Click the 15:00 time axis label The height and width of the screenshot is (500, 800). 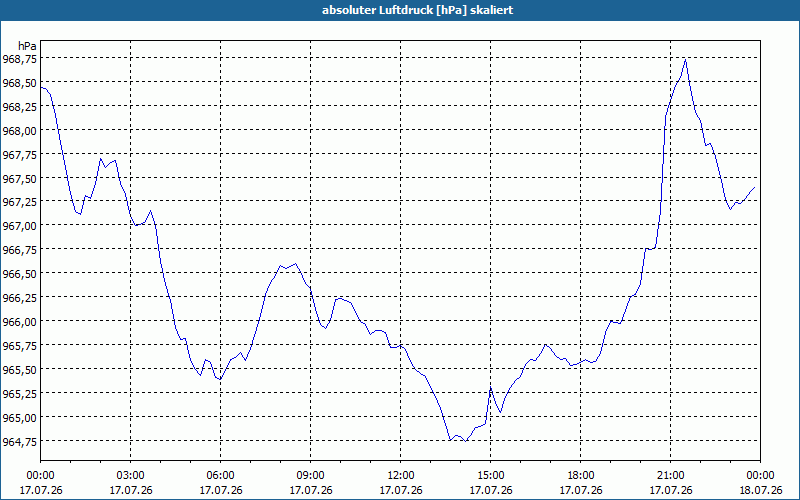click(x=491, y=476)
